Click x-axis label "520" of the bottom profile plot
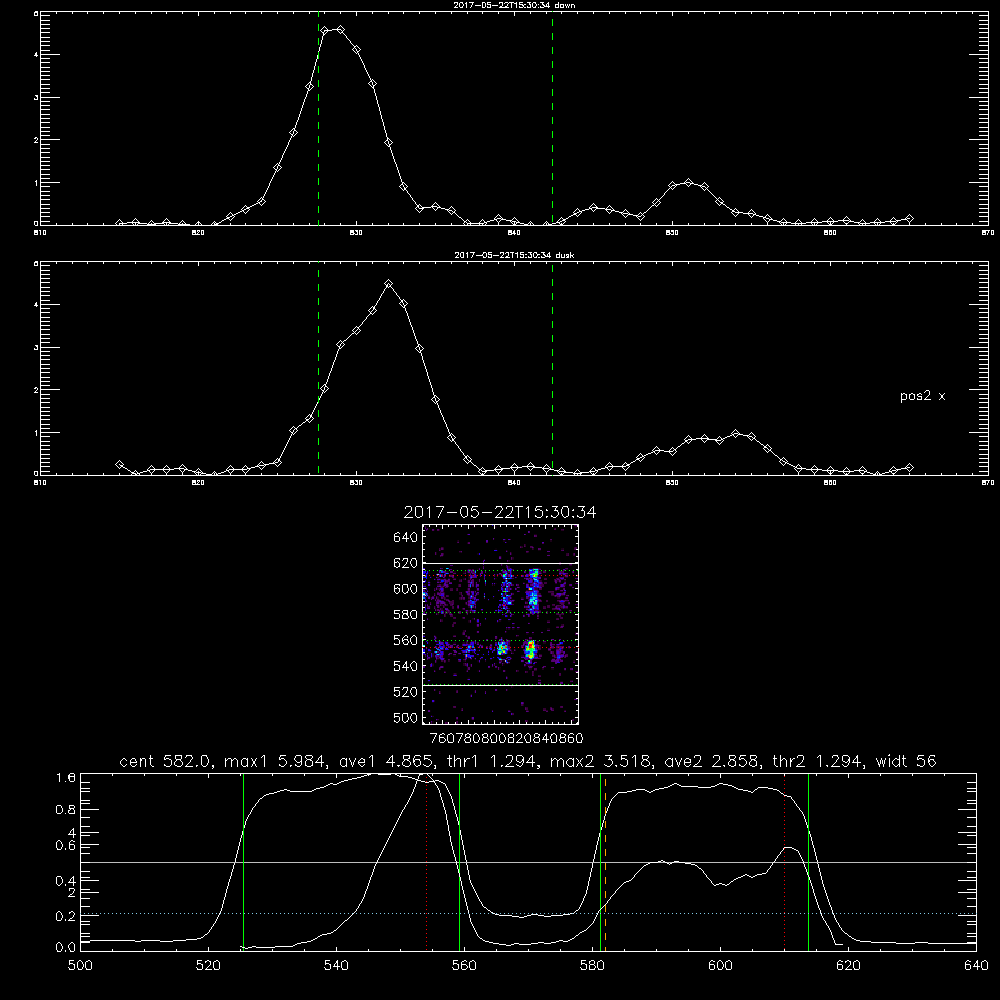 pos(208,966)
